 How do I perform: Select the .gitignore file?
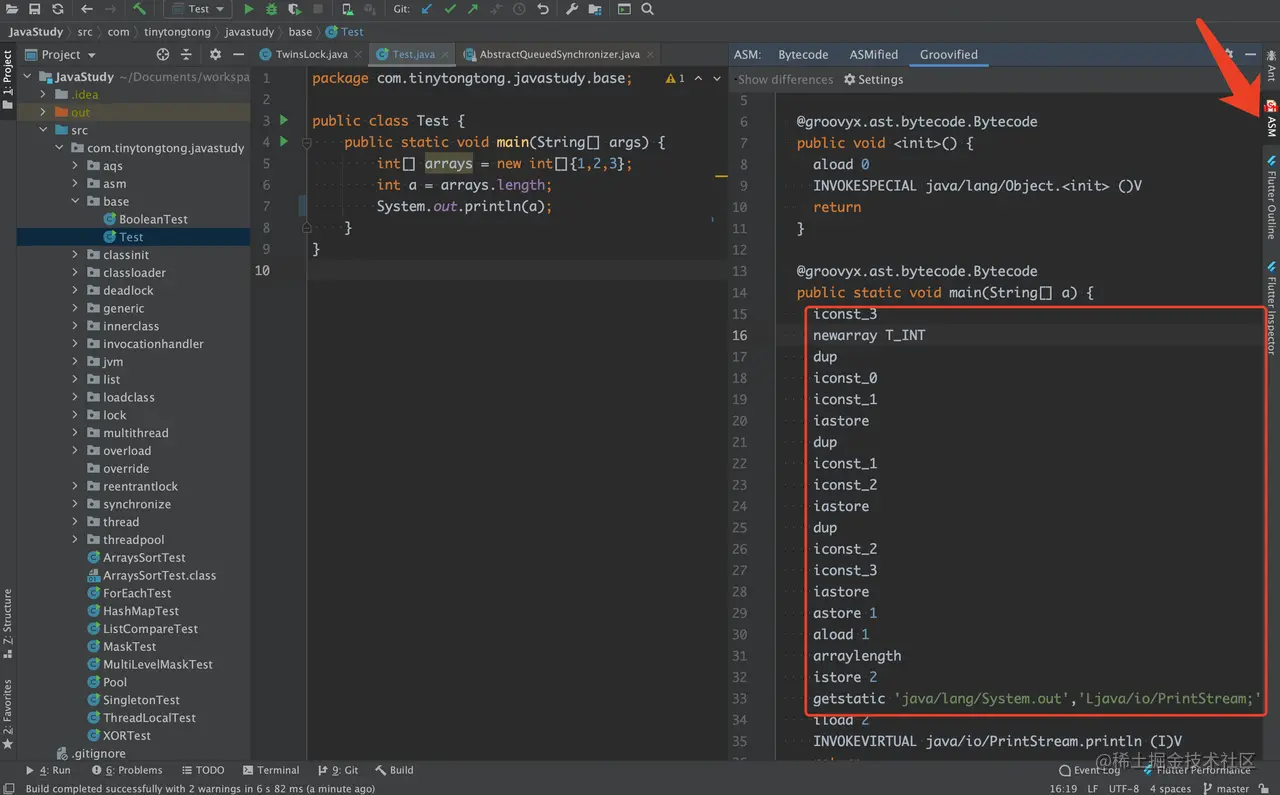tap(91, 753)
